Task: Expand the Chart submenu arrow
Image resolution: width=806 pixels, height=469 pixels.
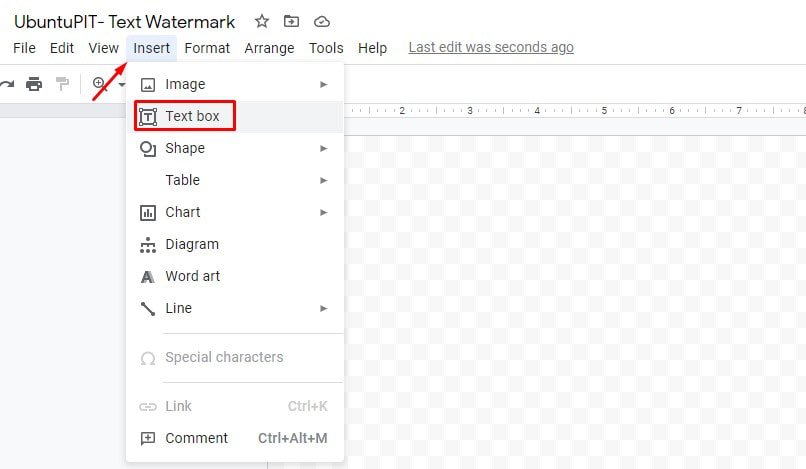Action: pos(323,212)
